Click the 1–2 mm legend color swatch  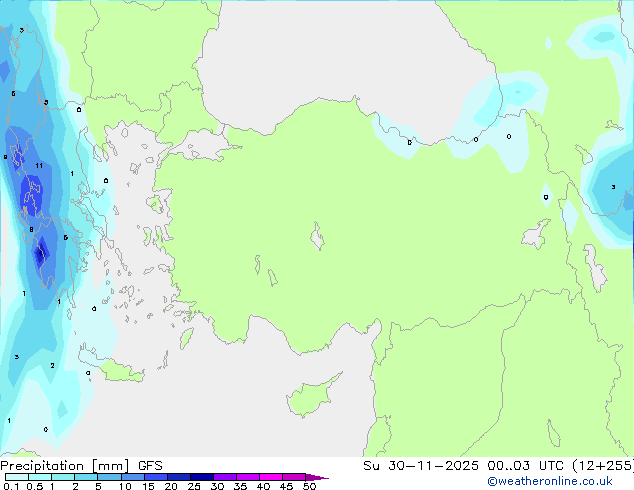[63, 477]
